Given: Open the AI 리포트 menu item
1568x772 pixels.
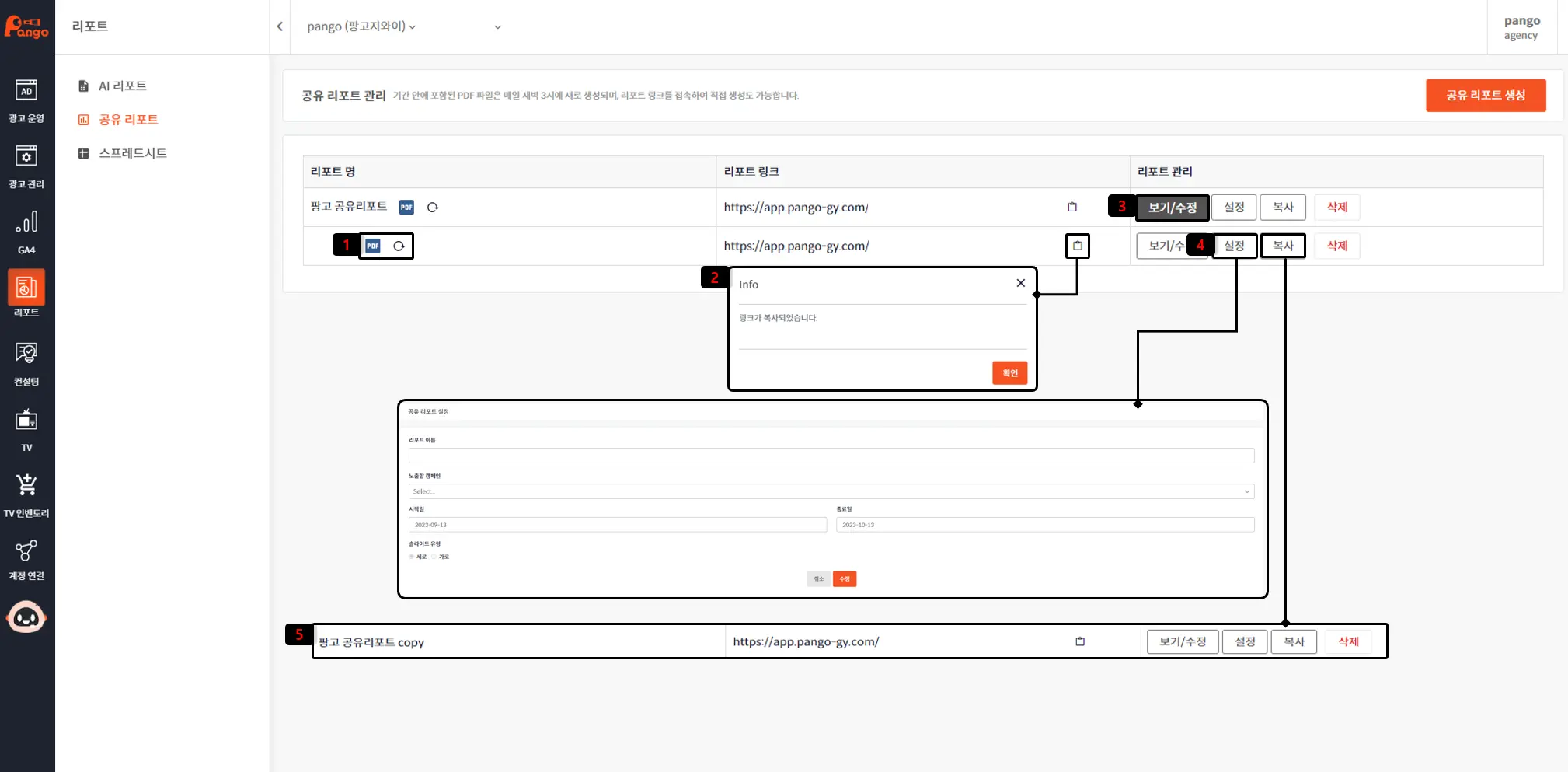Looking at the screenshot, I should [x=122, y=86].
